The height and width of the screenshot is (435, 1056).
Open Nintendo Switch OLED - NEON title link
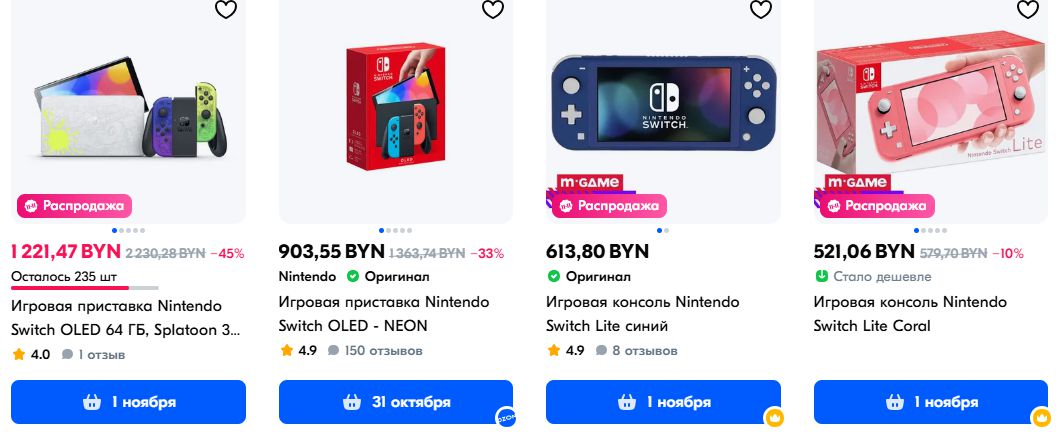pos(384,314)
